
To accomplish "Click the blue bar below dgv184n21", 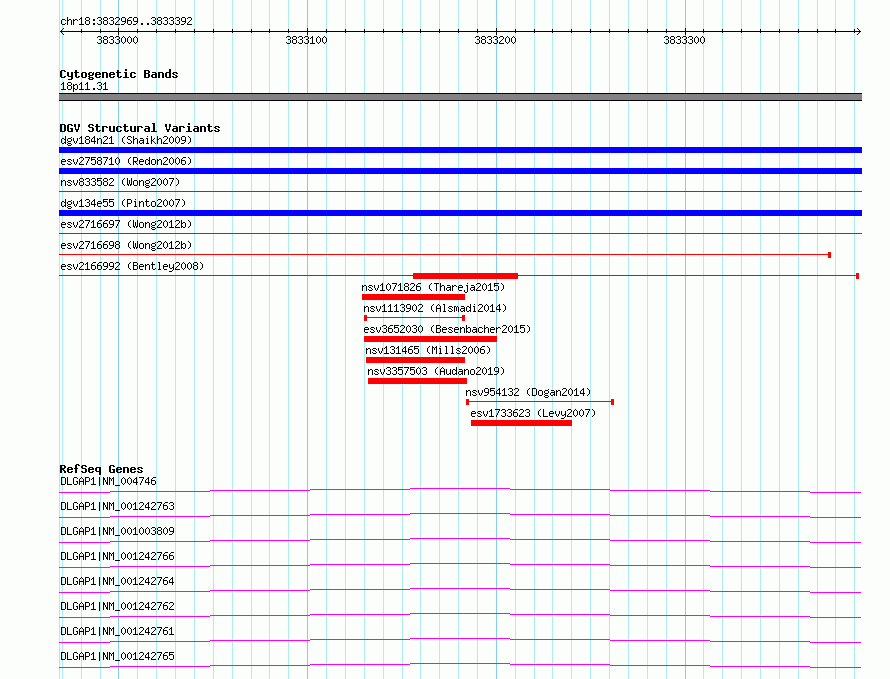I will tap(460, 150).
